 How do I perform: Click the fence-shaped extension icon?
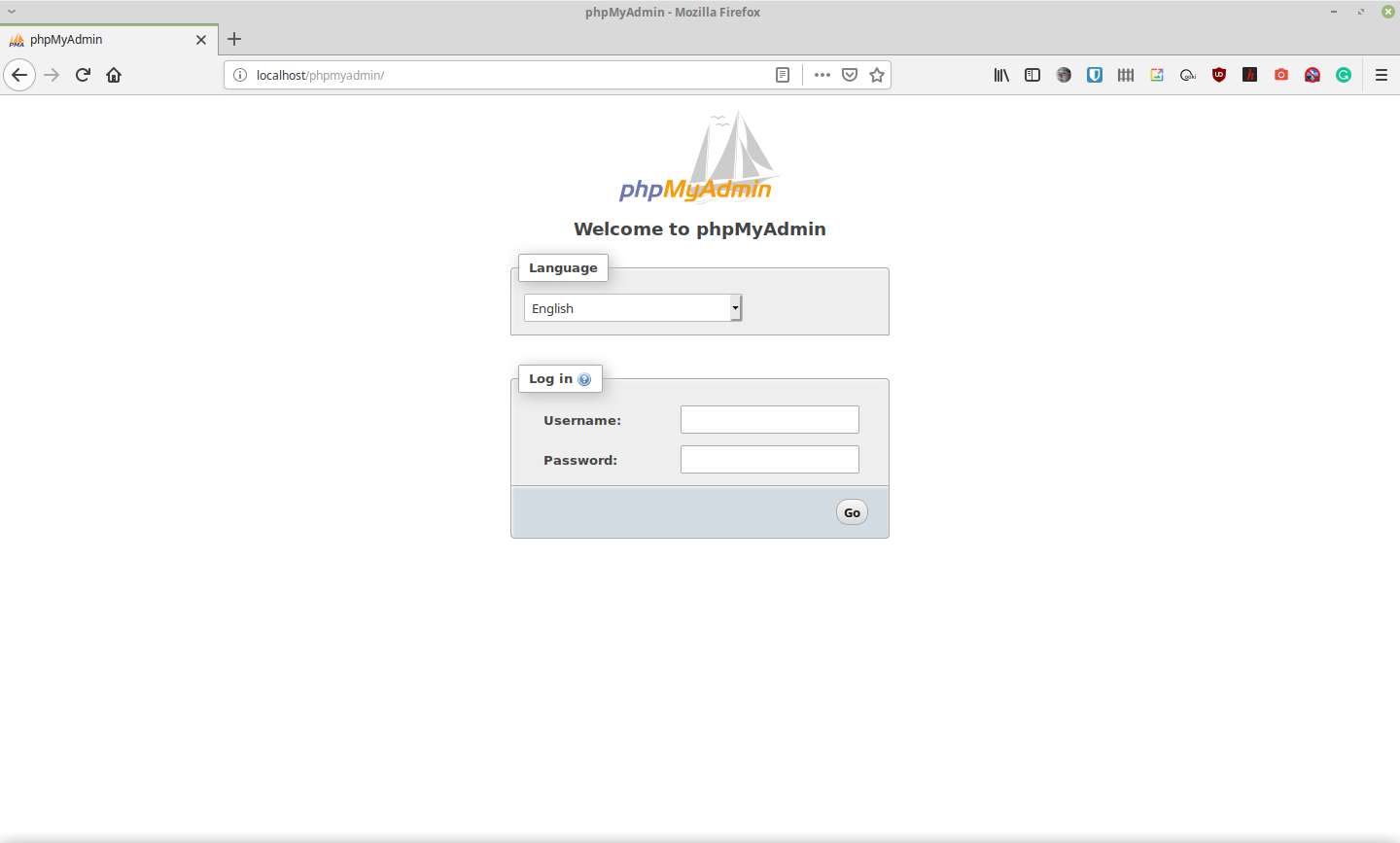1126,75
